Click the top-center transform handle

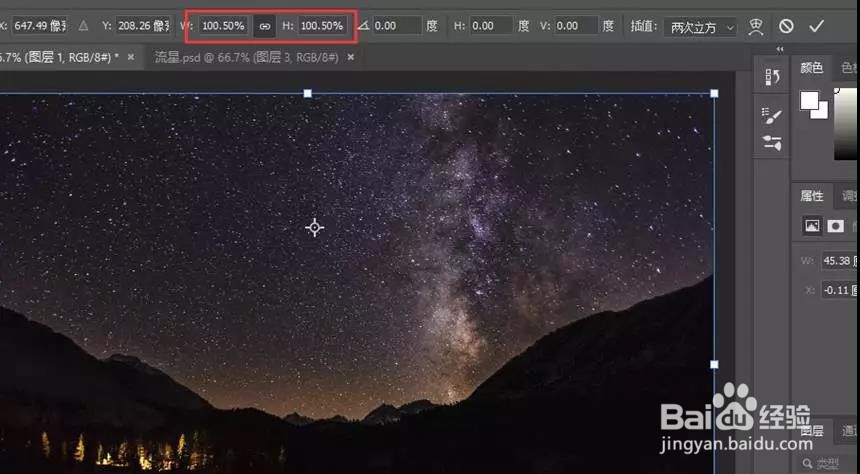(308, 94)
